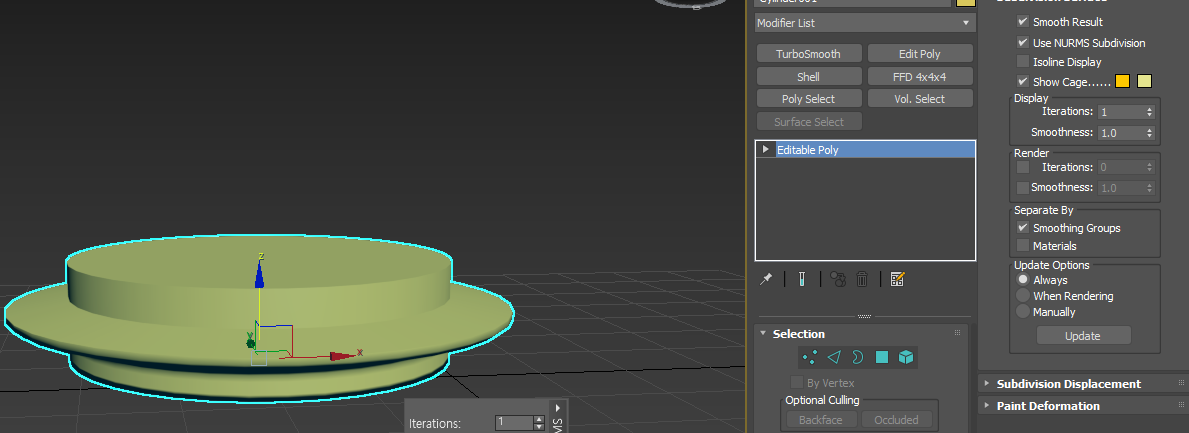Viewport: 1189px width, 433px height.
Task: Select Vertex sub-object level icon
Action: [810, 357]
